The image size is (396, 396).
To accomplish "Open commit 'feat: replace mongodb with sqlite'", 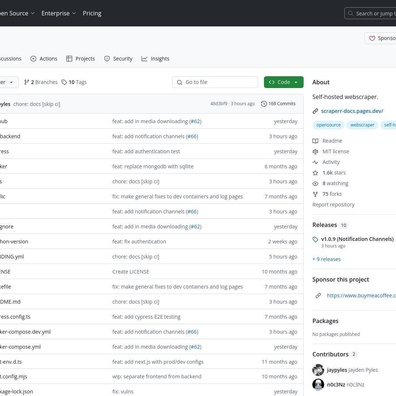I will [x=153, y=166].
